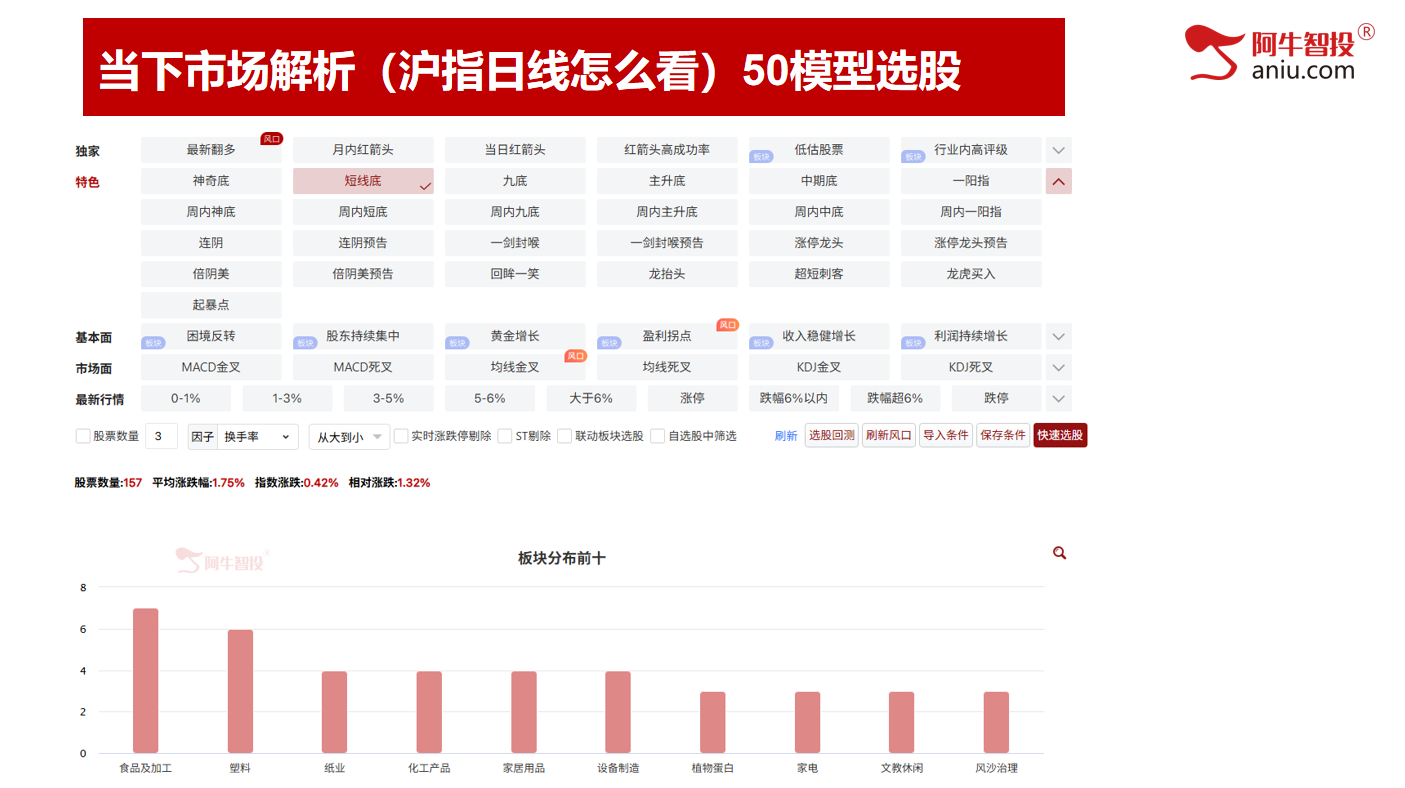The width and height of the screenshot is (1405, 788).
Task: Select the 主升底 filter
Action: pyautogui.click(x=667, y=181)
